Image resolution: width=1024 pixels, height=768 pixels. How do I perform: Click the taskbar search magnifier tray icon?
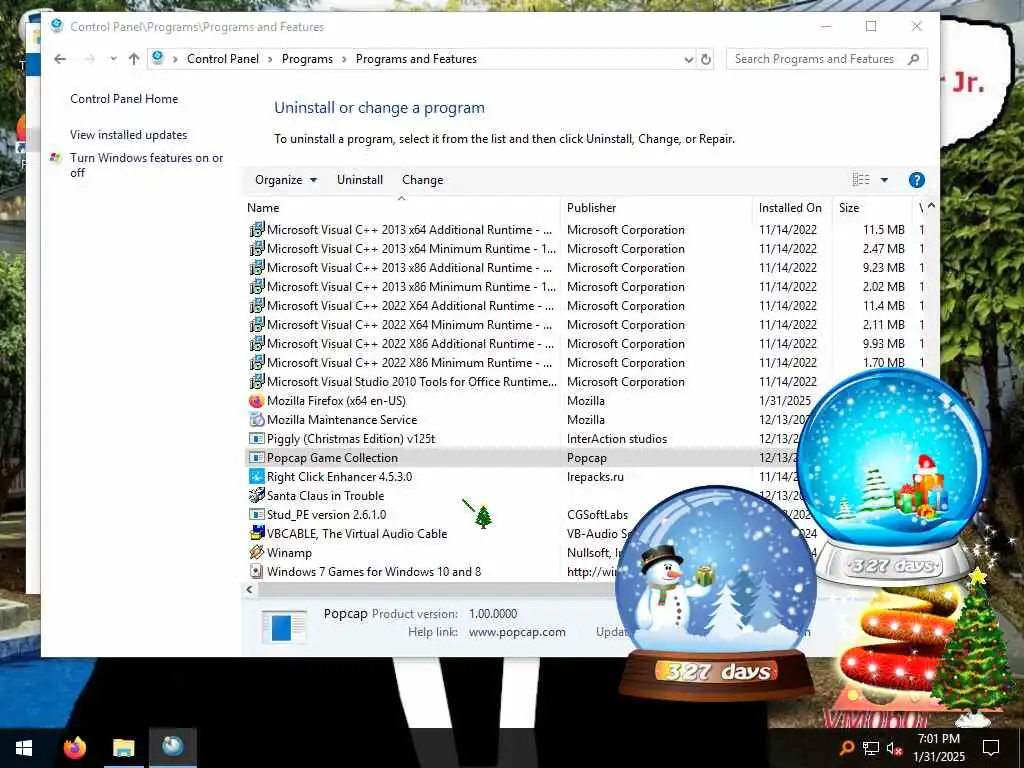tap(847, 748)
